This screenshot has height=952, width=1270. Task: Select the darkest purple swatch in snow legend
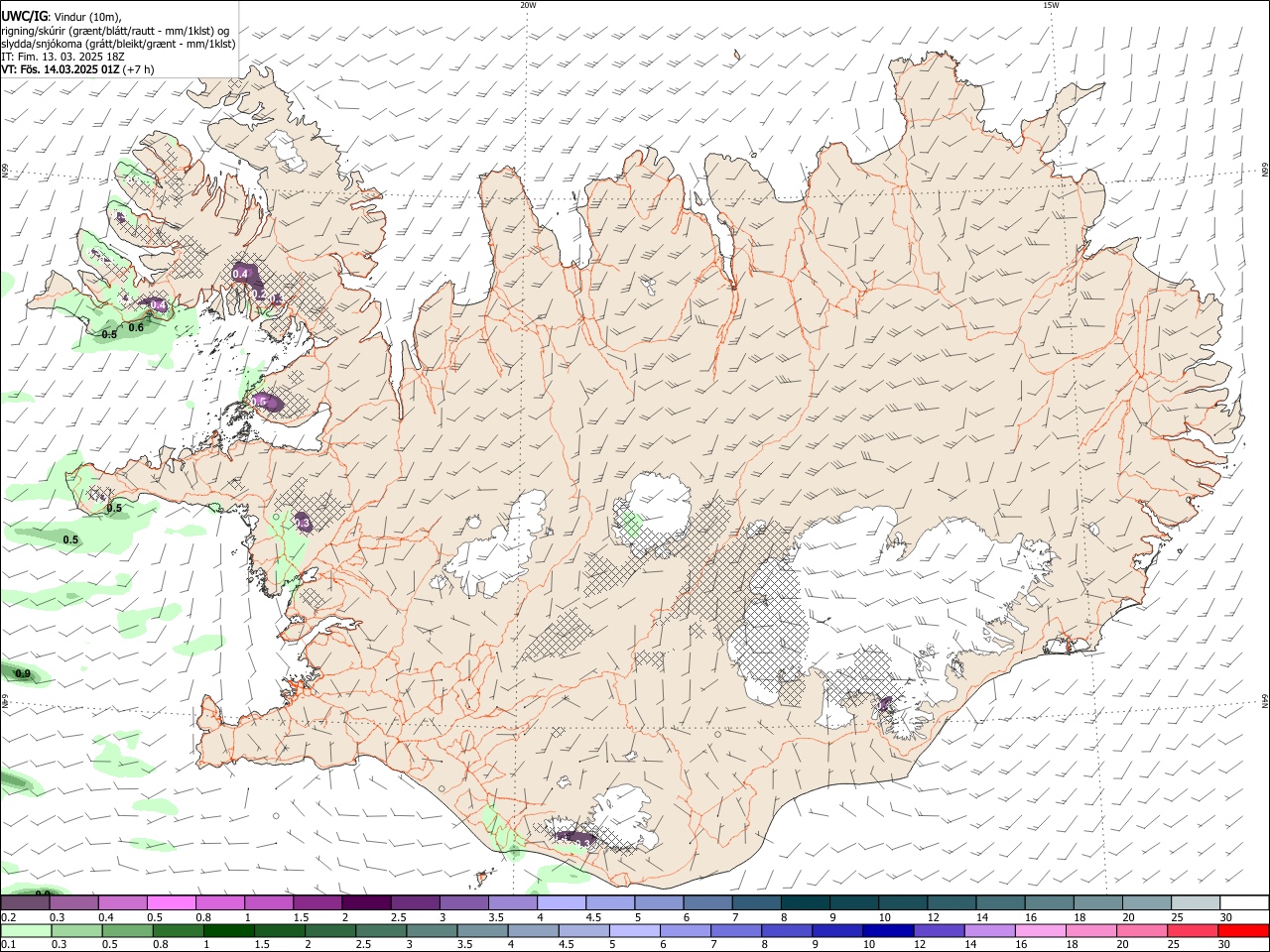(366, 902)
